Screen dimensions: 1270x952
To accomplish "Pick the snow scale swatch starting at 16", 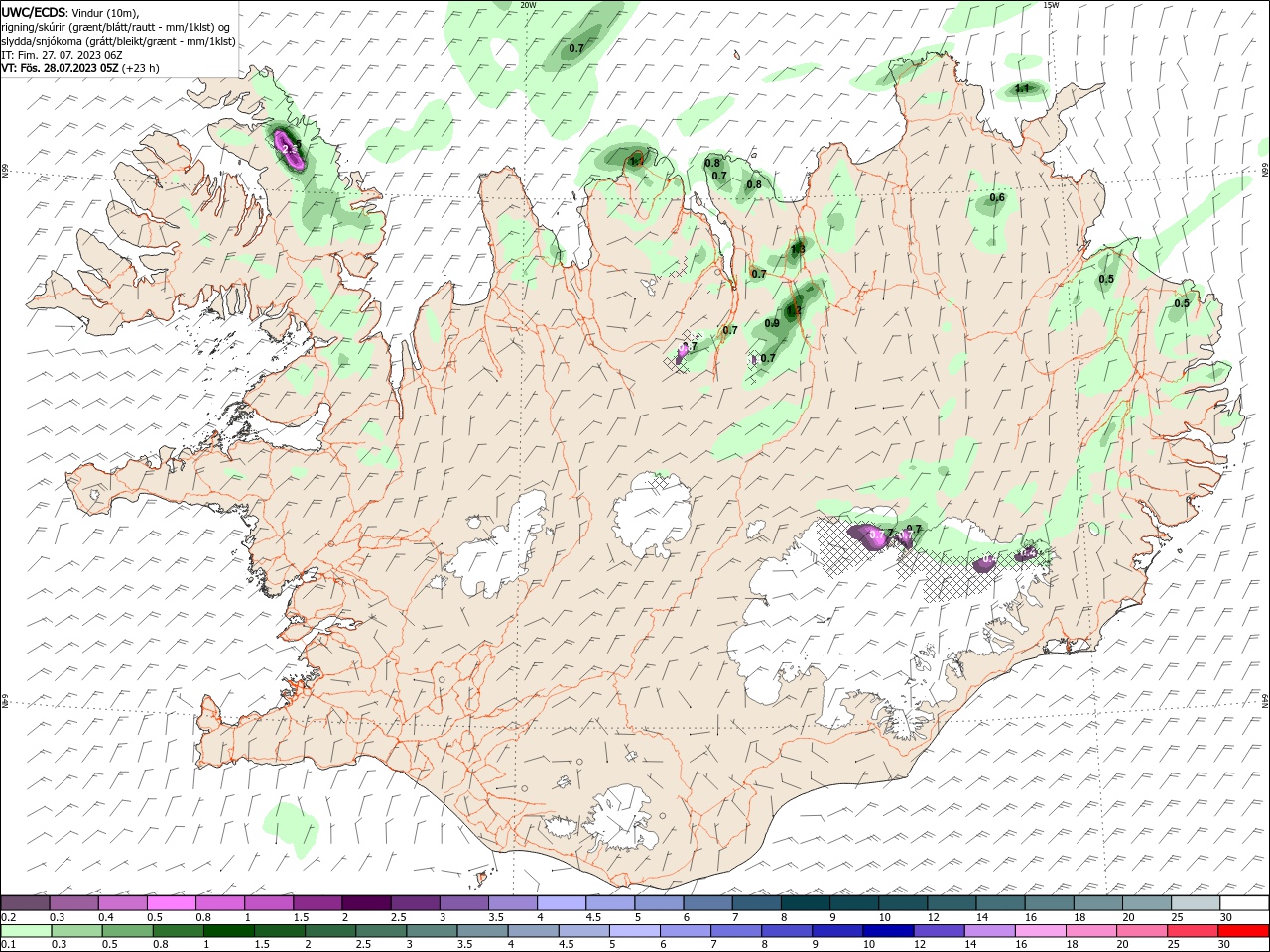I will tap(1049, 903).
